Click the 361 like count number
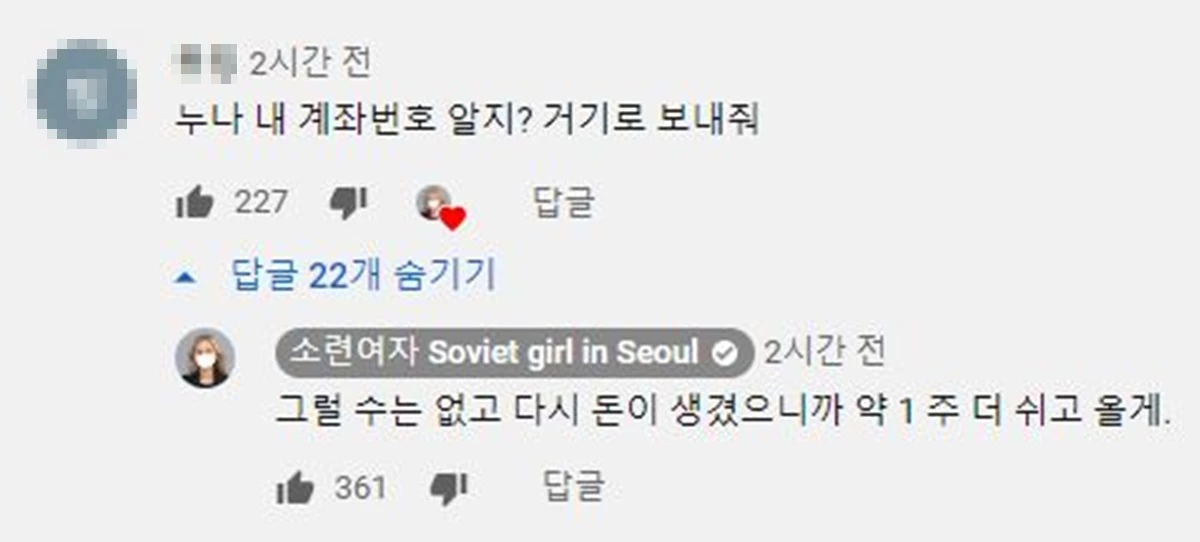Screen dimensions: 1200x542 click(x=360, y=488)
